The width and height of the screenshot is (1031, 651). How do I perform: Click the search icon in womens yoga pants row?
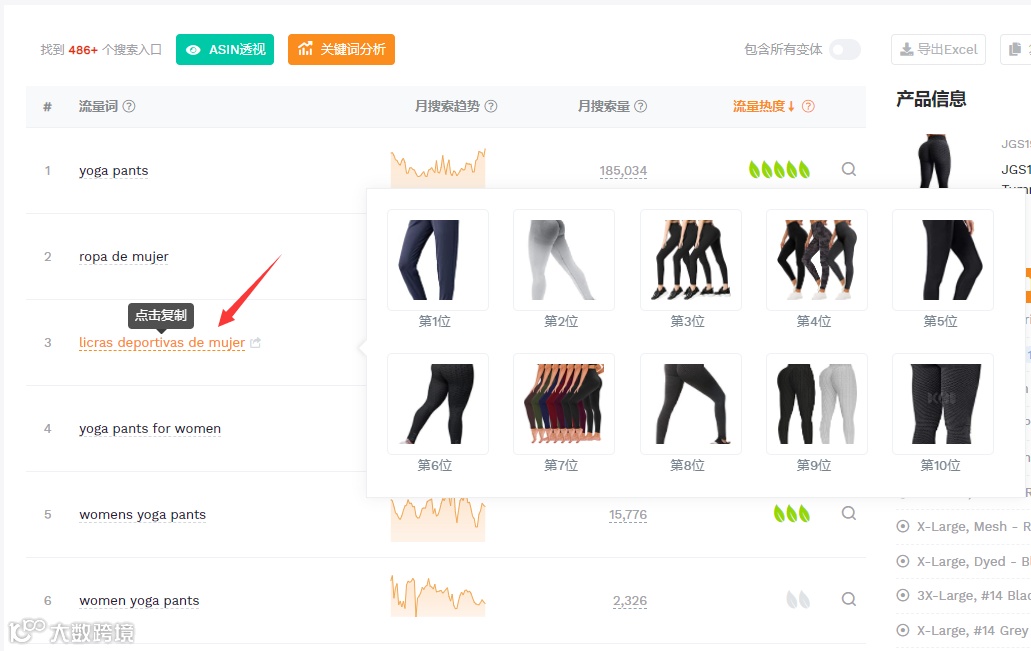click(849, 514)
